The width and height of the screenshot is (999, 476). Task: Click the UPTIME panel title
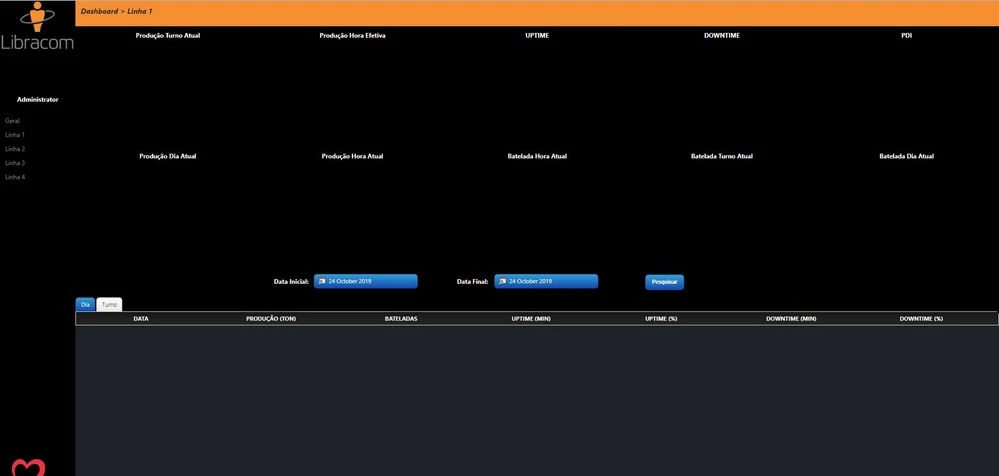[537, 36]
